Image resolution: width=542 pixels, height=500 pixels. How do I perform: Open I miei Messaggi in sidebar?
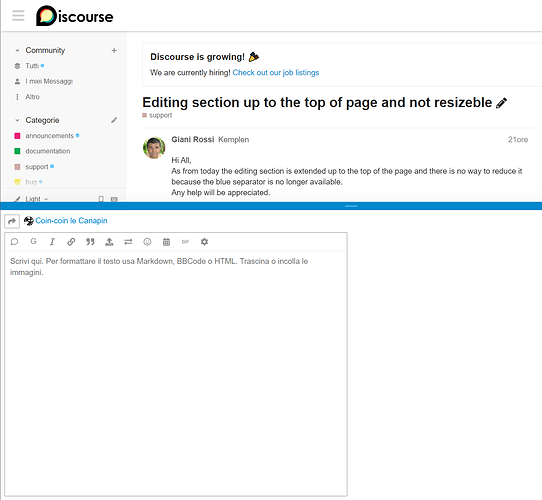click(x=49, y=81)
